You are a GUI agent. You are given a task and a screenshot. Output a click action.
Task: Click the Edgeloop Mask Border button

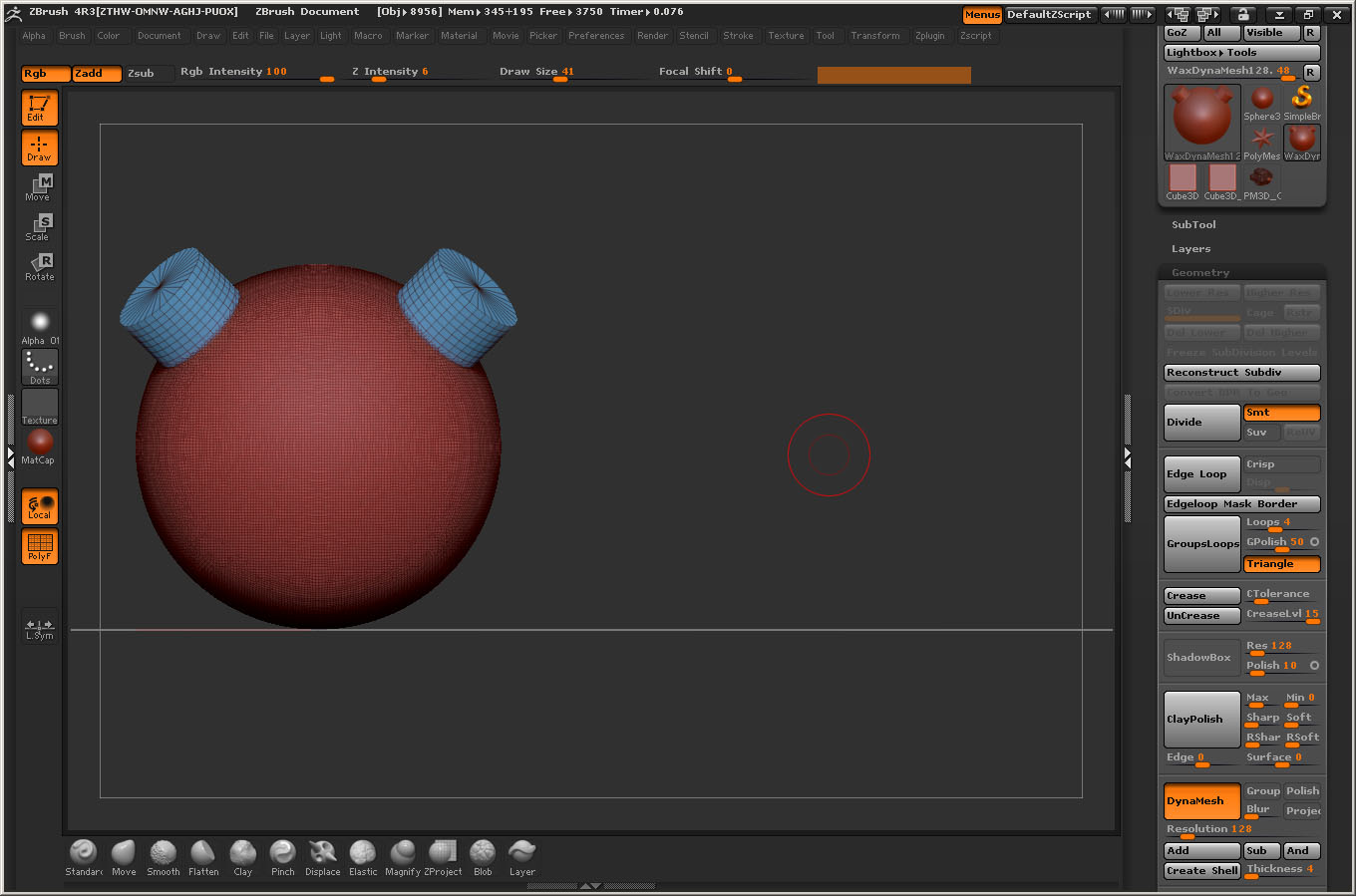1242,504
